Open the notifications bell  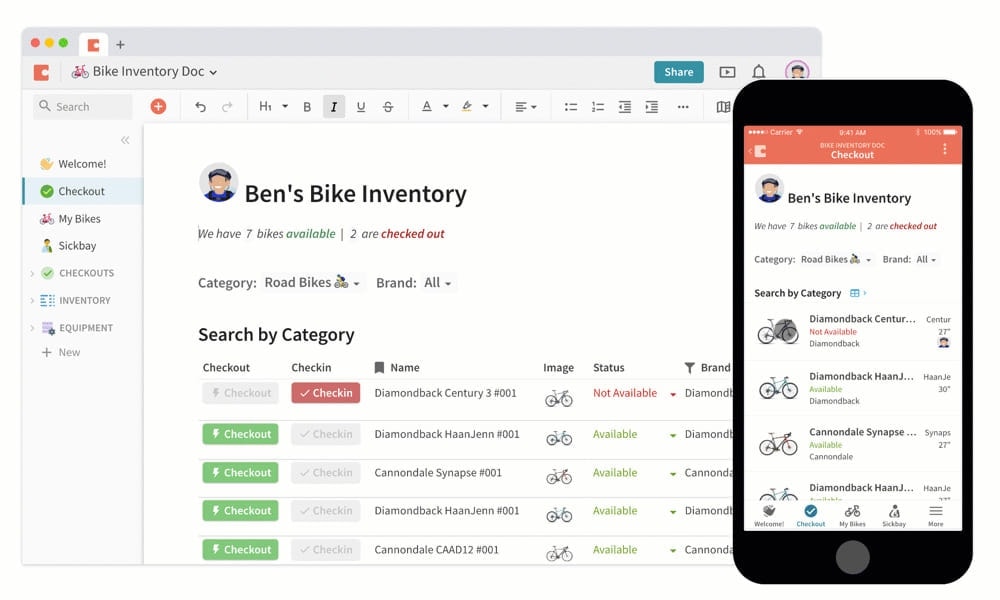(x=758, y=71)
